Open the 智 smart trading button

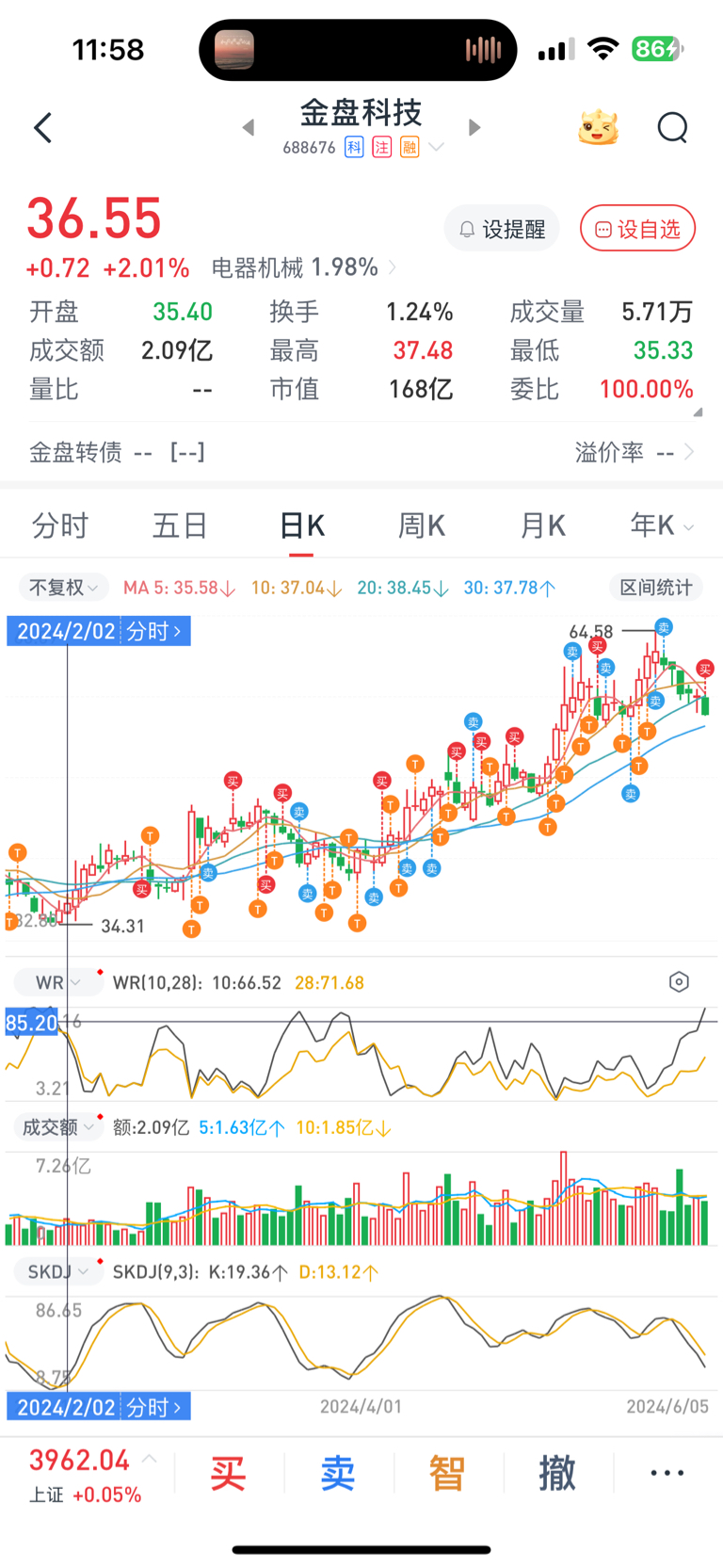click(447, 1474)
